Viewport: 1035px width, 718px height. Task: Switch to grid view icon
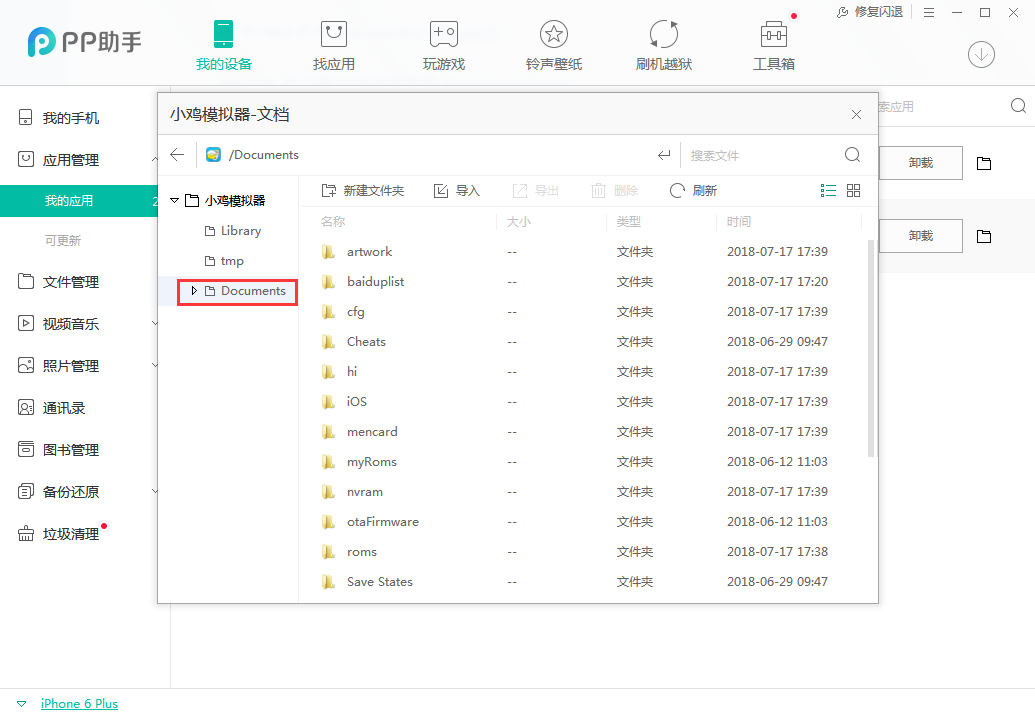[x=853, y=191]
